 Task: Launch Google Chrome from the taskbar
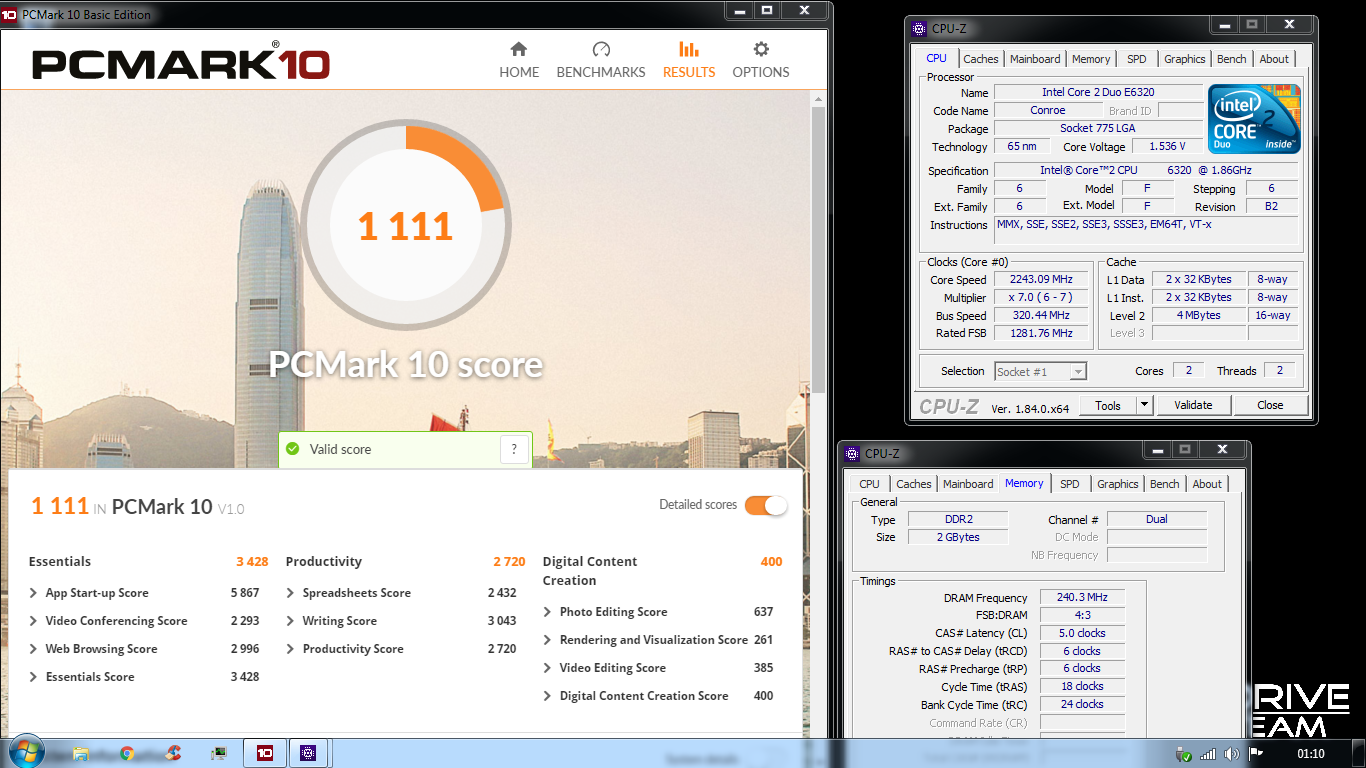(127, 753)
